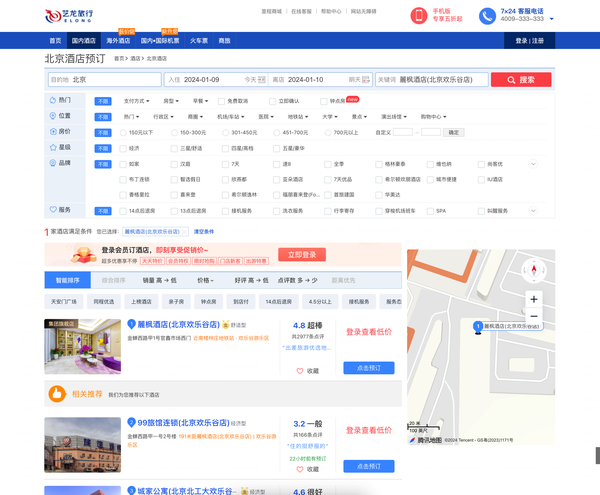Click the 目的地 北京 input field
Viewport: 600px width, 495px height.
click(104, 80)
